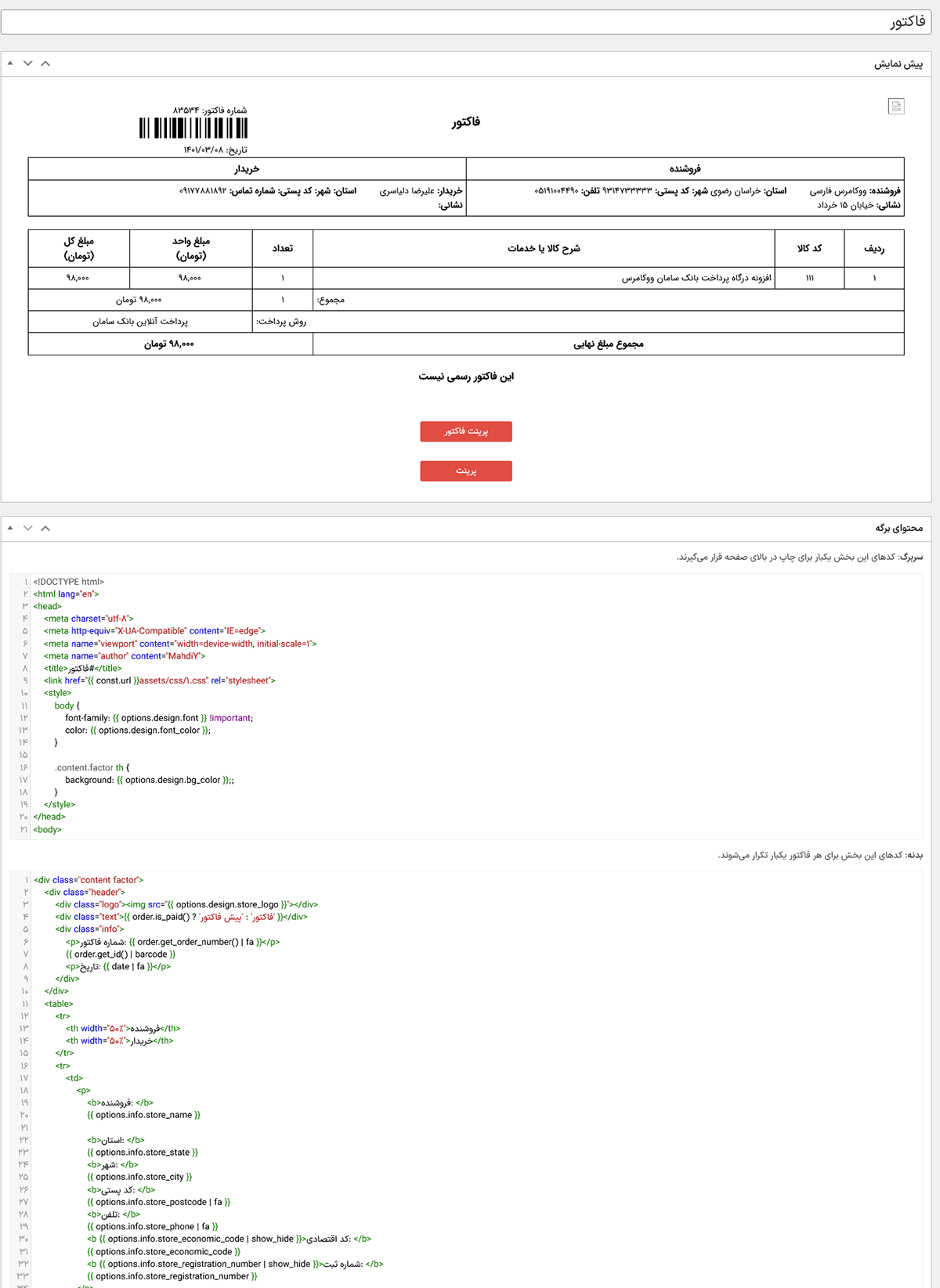
Task: Click the invoice barcode image
Action: (193, 128)
